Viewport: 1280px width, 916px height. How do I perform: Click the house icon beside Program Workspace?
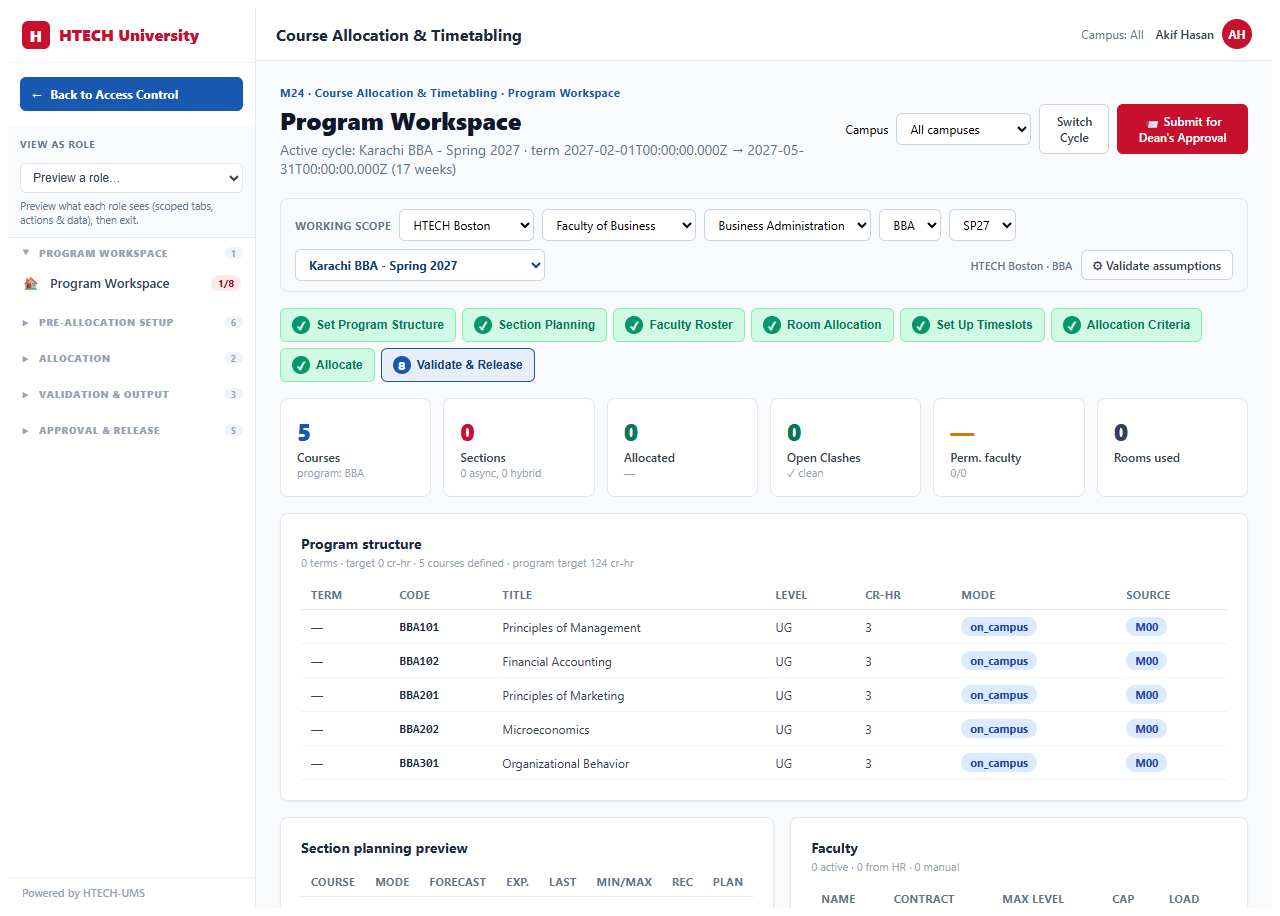[30, 284]
